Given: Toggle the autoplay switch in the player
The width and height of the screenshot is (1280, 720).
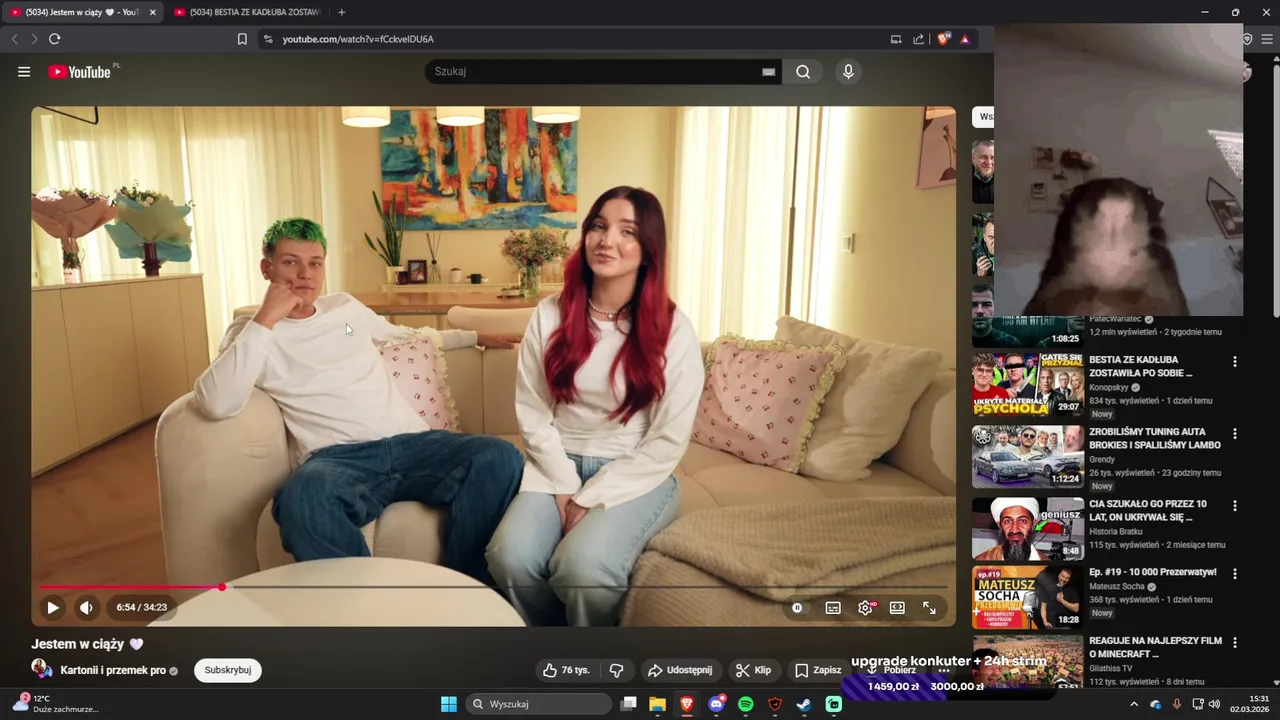Looking at the screenshot, I should pos(797,607).
